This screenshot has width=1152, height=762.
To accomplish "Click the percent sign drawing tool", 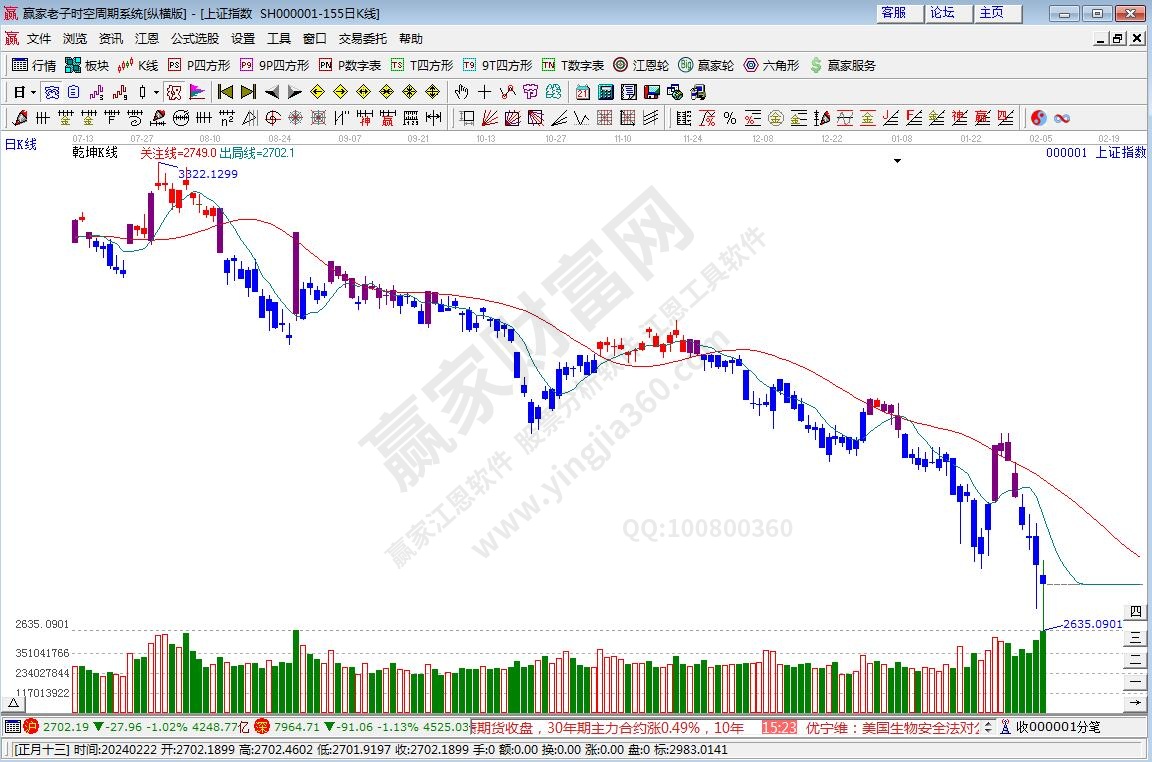I will pyautogui.click(x=730, y=118).
